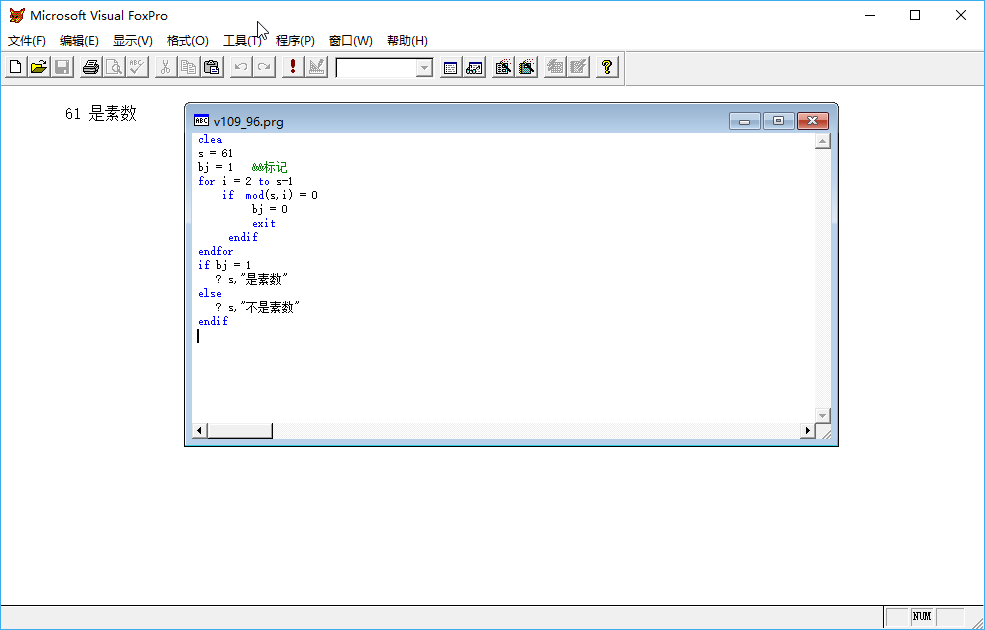
Task: Click the '? s,"不是素数"' code line
Action: [258, 307]
